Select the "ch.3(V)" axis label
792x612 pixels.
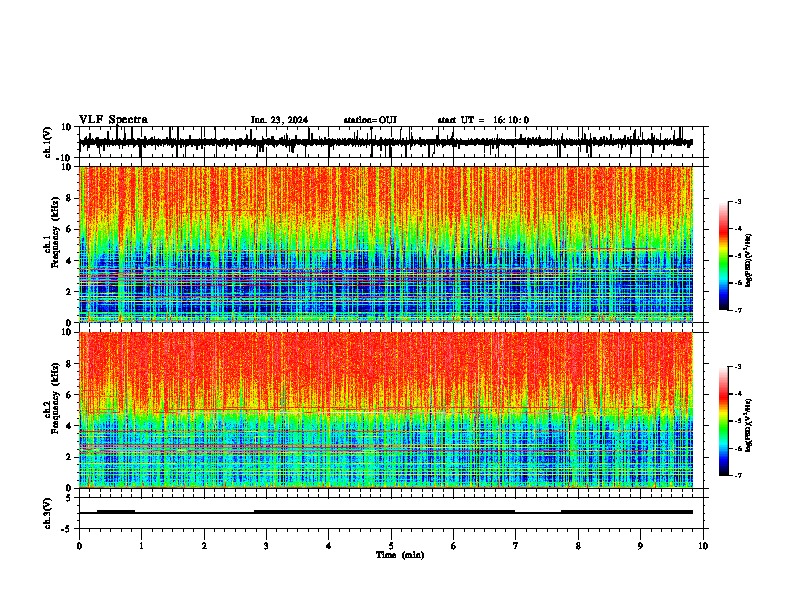tap(48, 513)
